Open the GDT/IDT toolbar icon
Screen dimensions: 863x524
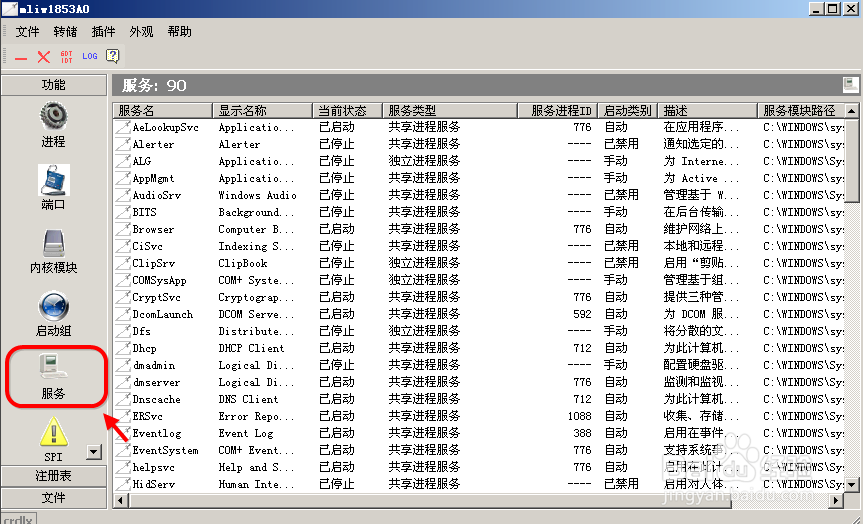[x=67, y=56]
